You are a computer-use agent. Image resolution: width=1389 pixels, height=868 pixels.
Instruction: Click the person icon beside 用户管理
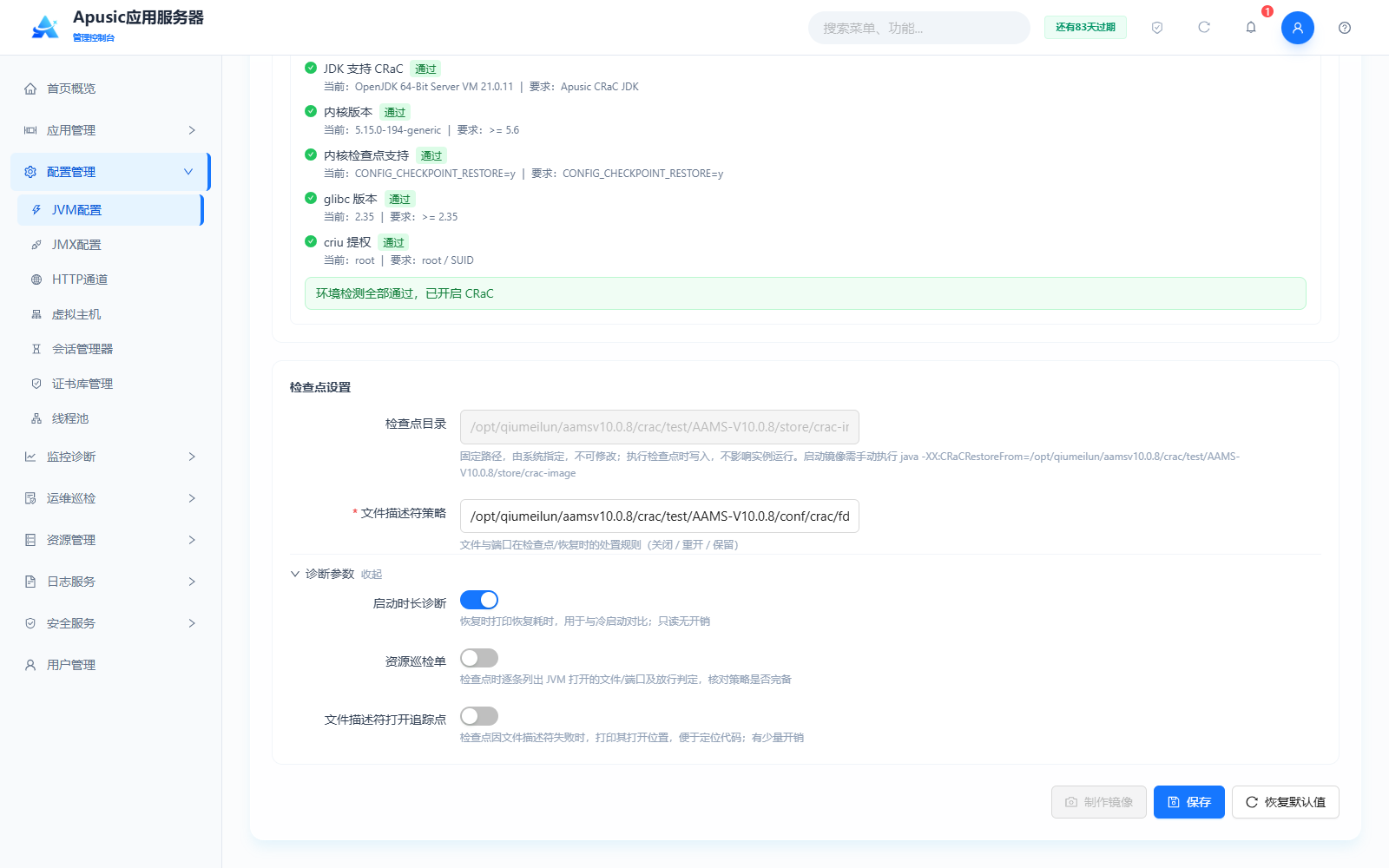(x=30, y=665)
